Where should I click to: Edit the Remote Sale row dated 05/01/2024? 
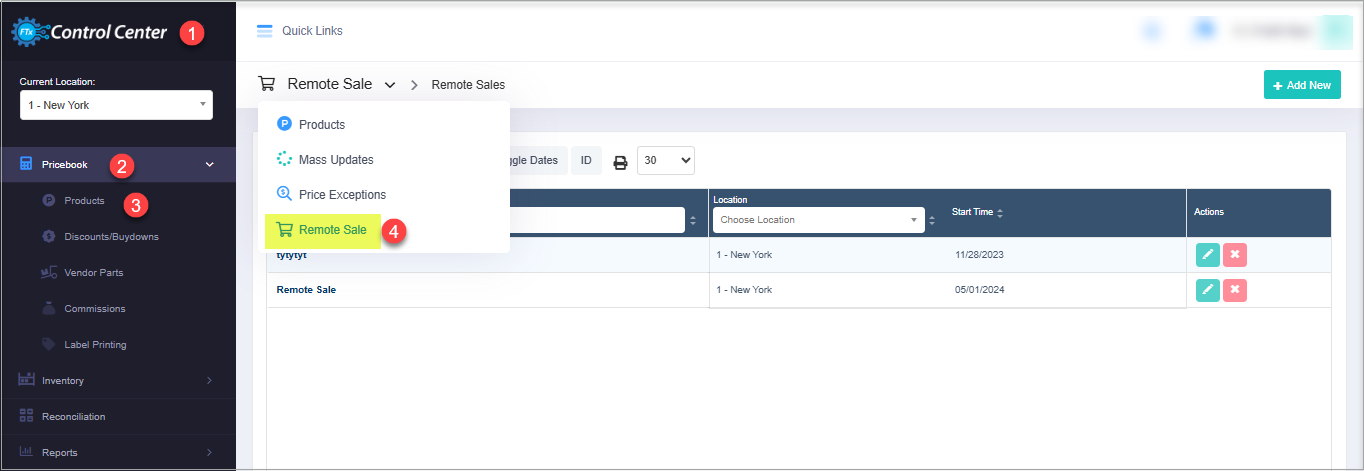tap(1208, 290)
